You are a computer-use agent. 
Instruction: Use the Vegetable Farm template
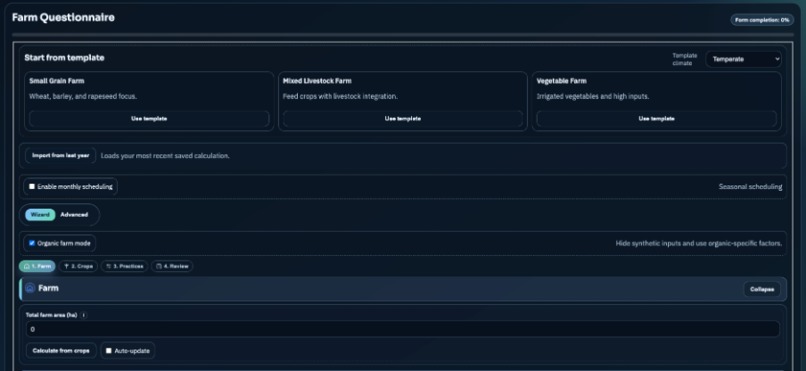click(x=656, y=119)
